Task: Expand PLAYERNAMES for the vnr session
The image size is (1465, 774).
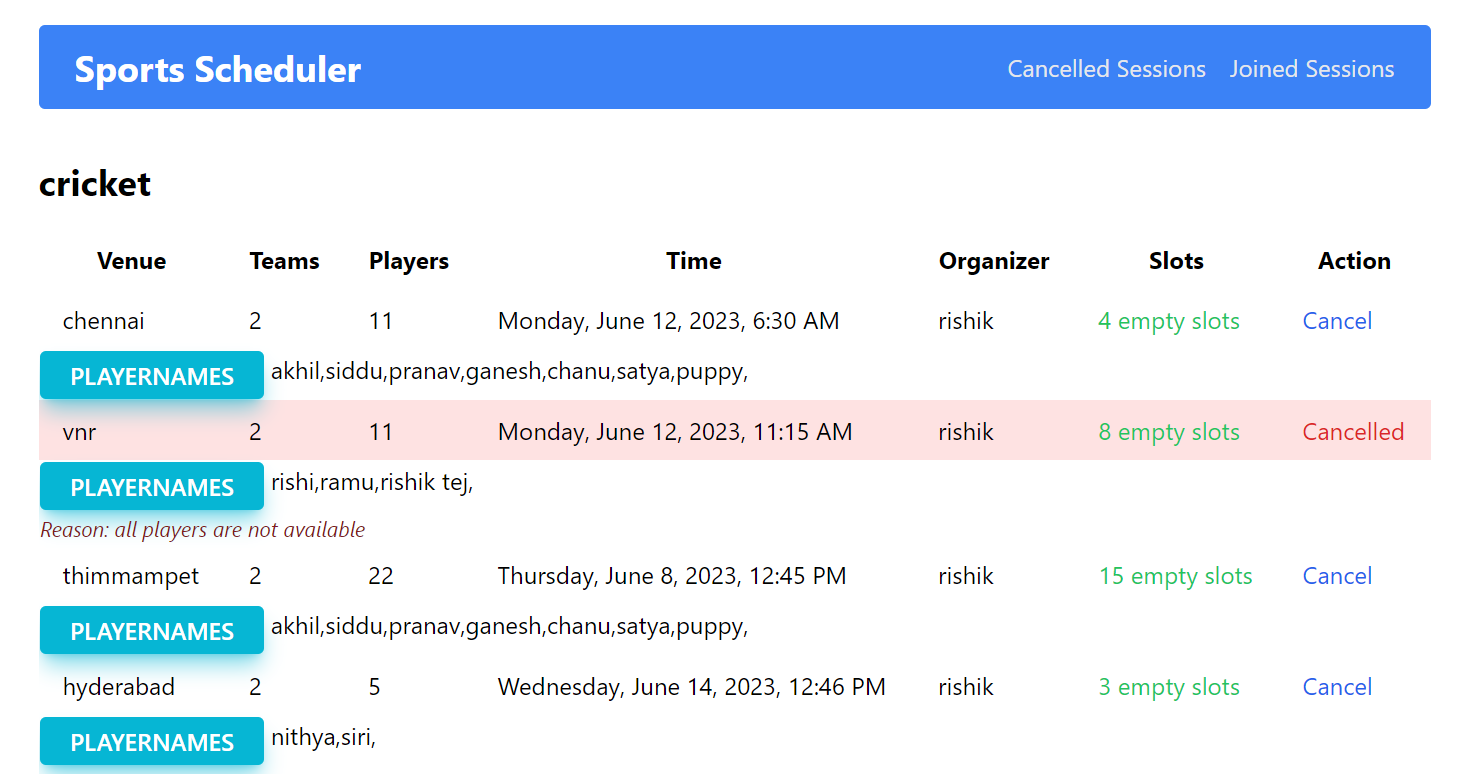Action: pyautogui.click(x=151, y=486)
